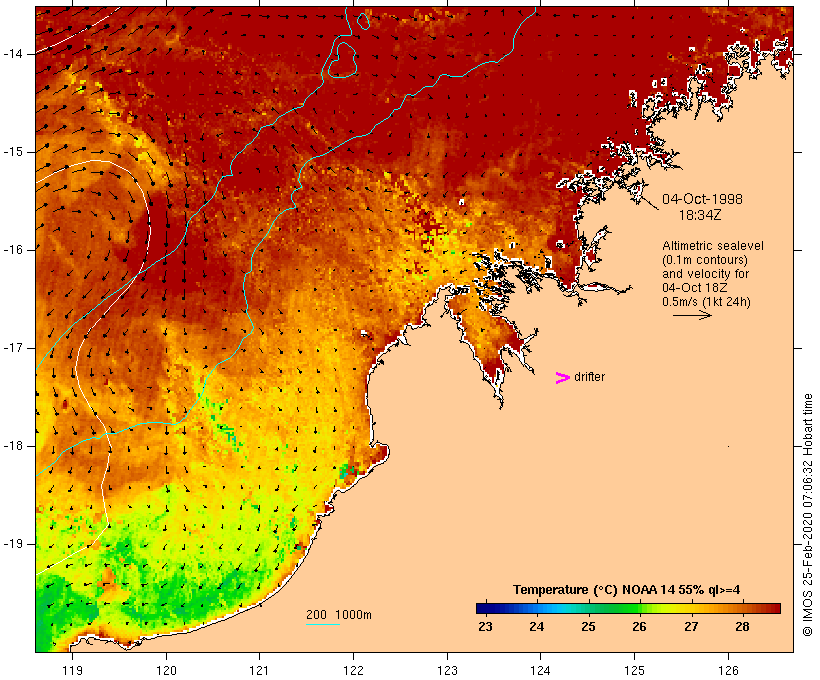Click the longitude axis label 122
820x680 pixels.
point(354,670)
